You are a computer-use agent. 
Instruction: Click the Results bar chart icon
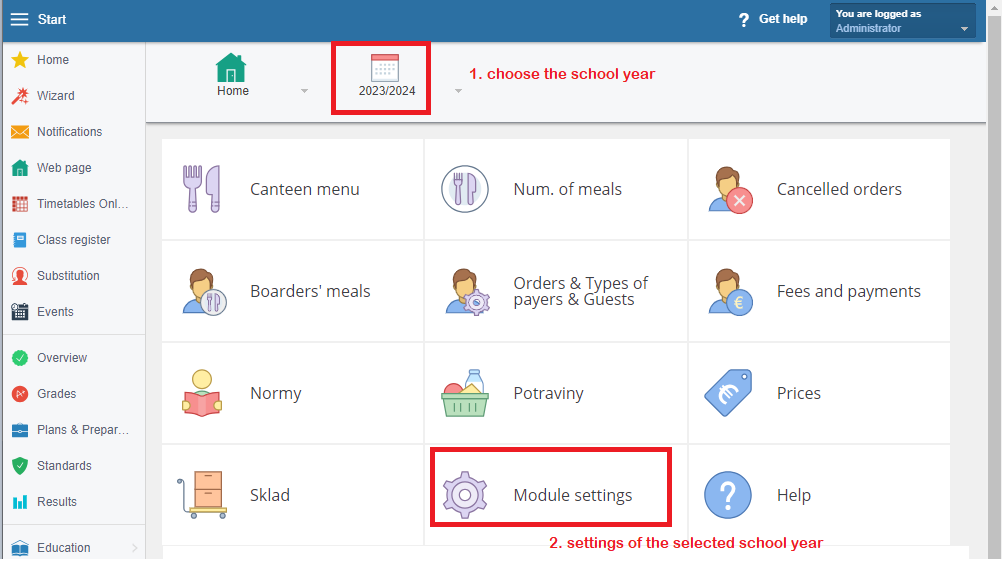tap(20, 502)
